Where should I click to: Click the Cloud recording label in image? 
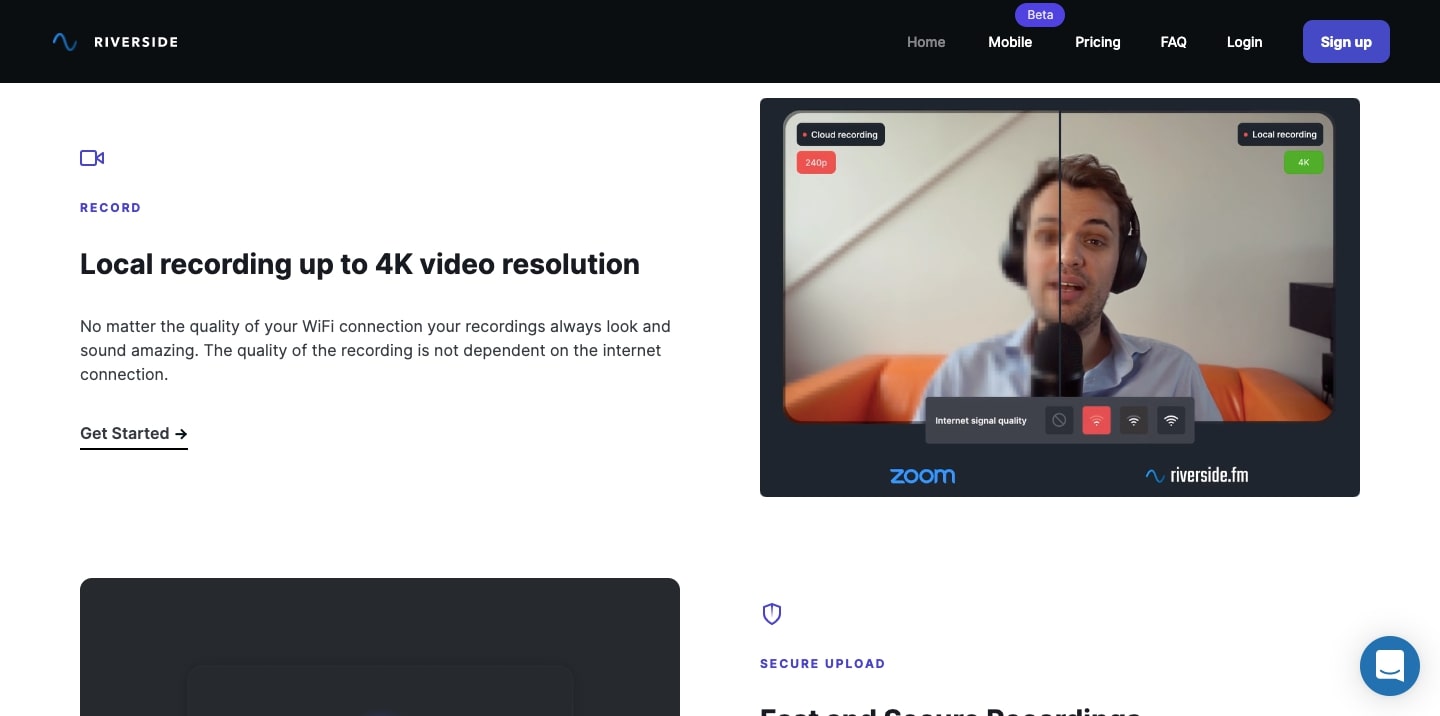coord(840,134)
